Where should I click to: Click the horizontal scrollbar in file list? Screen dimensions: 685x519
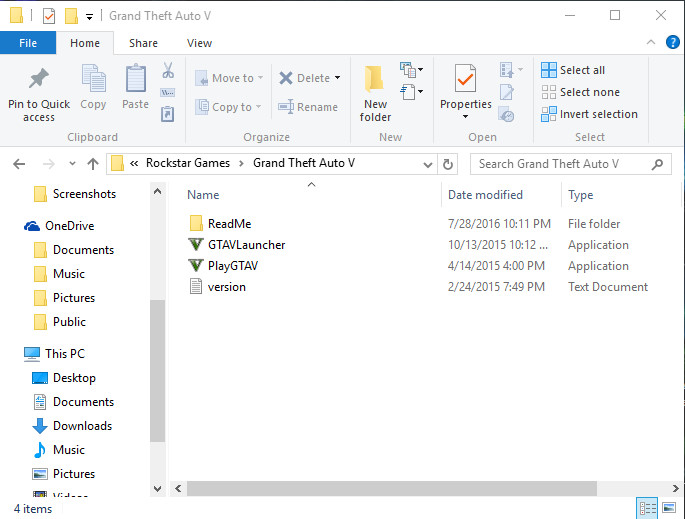(x=391, y=488)
